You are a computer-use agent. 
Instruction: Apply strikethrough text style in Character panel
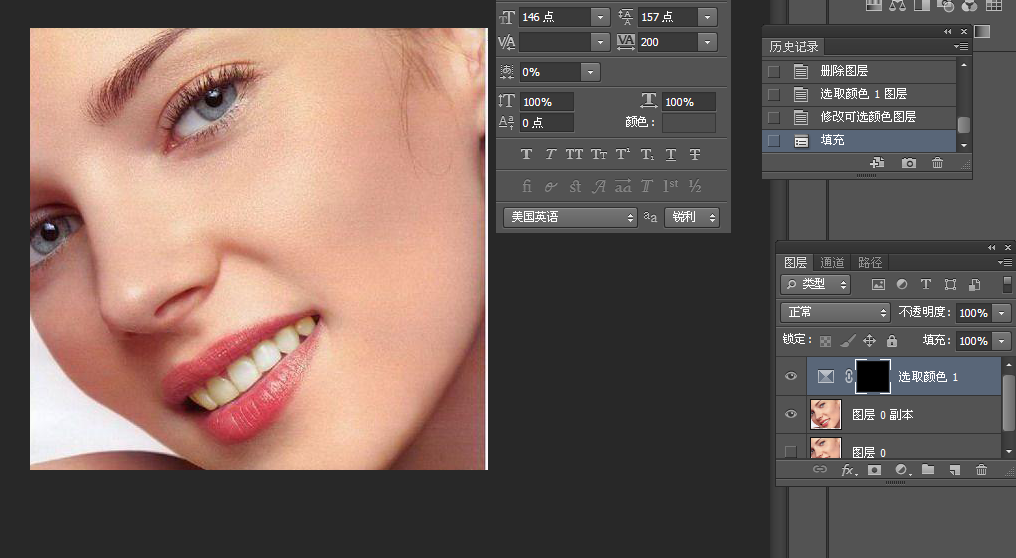pos(695,155)
